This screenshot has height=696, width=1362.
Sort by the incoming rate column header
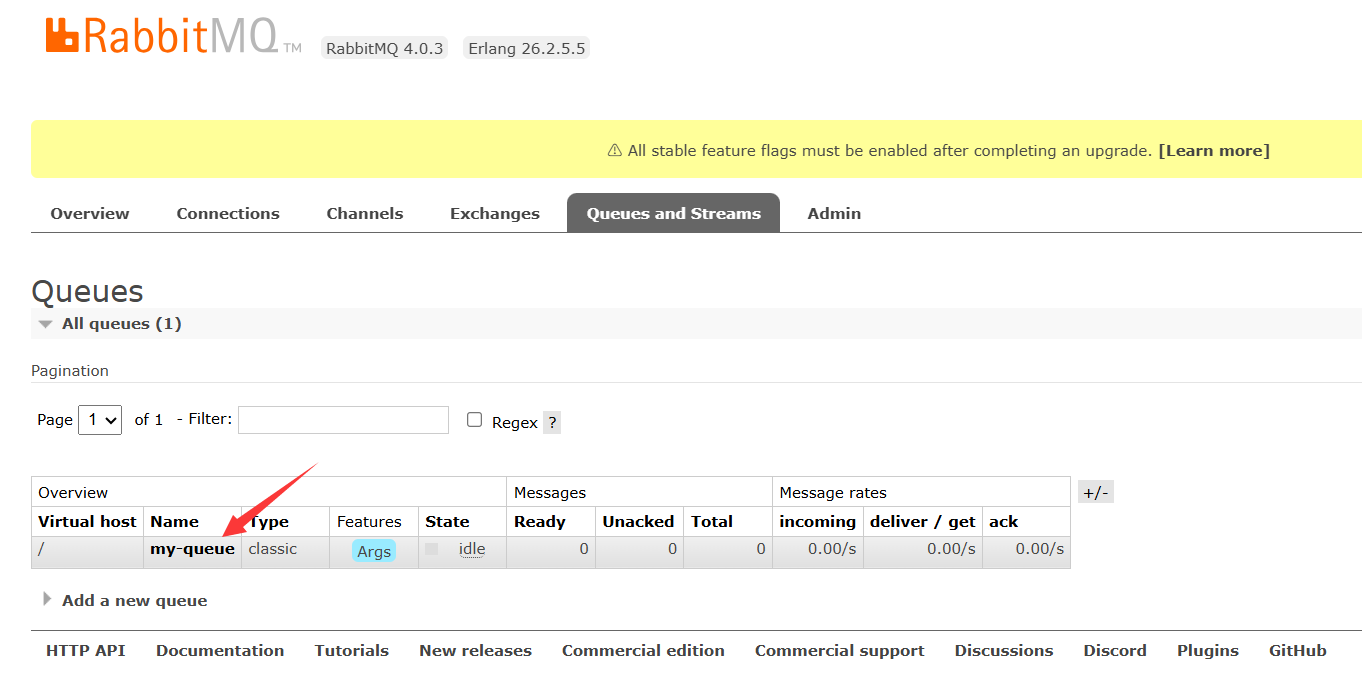point(817,522)
